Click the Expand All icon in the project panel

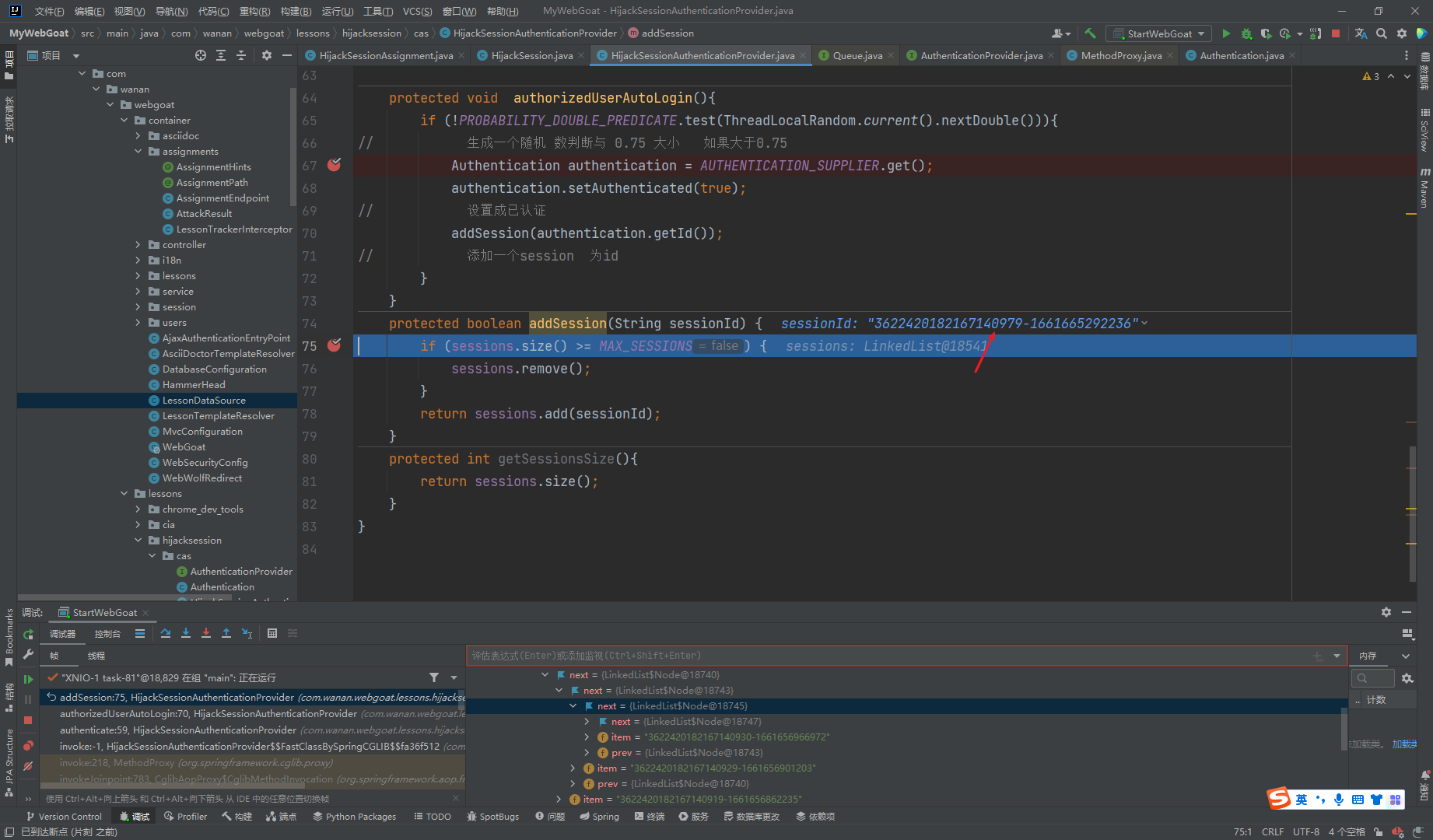(x=221, y=55)
